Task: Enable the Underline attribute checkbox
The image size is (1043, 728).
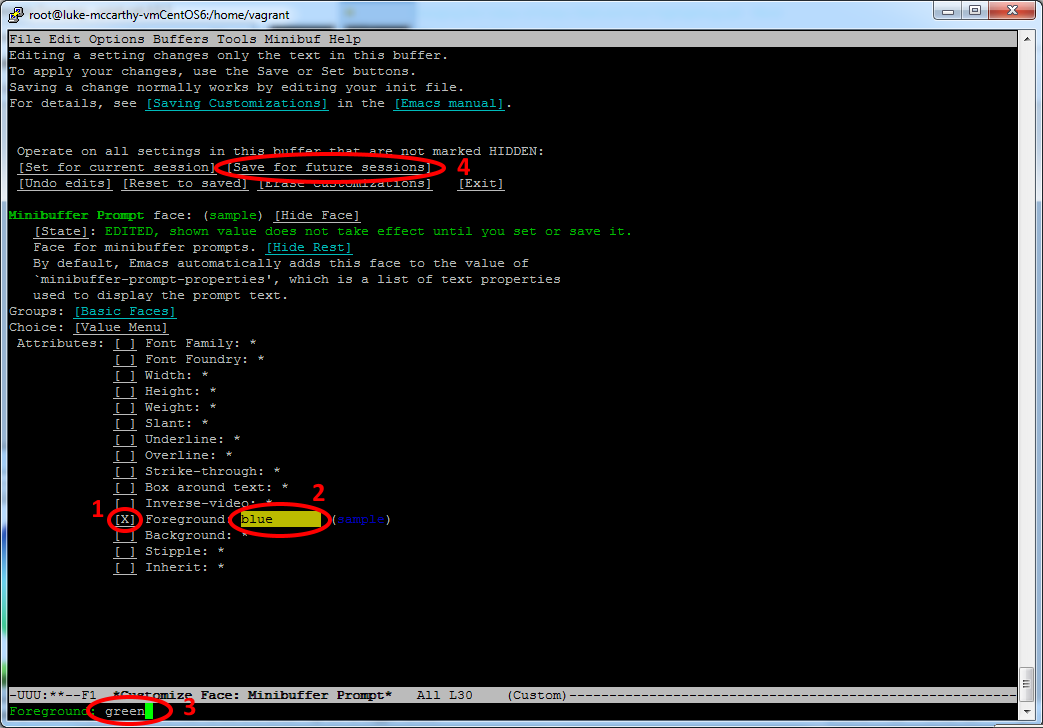Action: [x=124, y=439]
